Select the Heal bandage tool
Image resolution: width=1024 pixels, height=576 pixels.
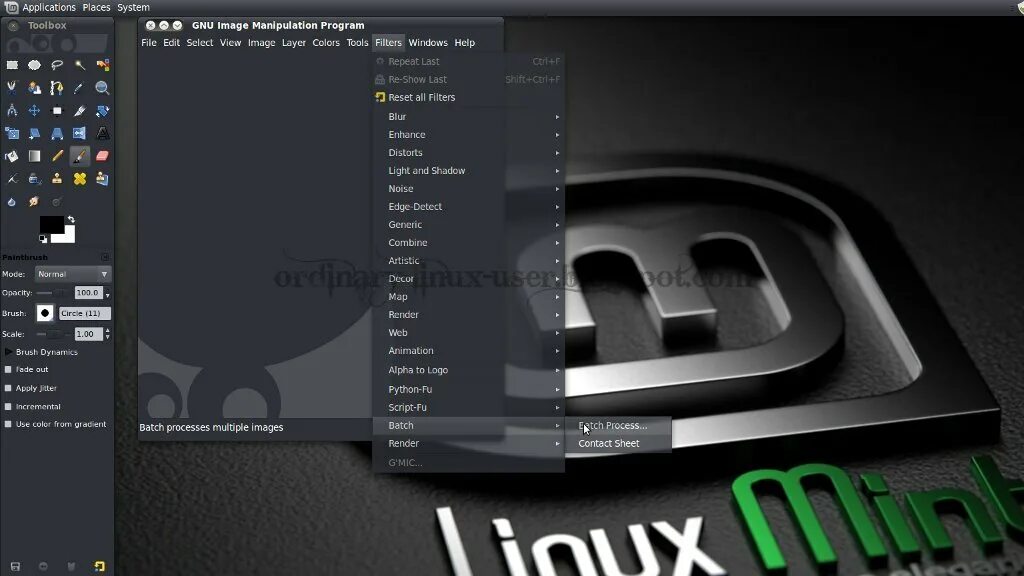click(x=80, y=178)
